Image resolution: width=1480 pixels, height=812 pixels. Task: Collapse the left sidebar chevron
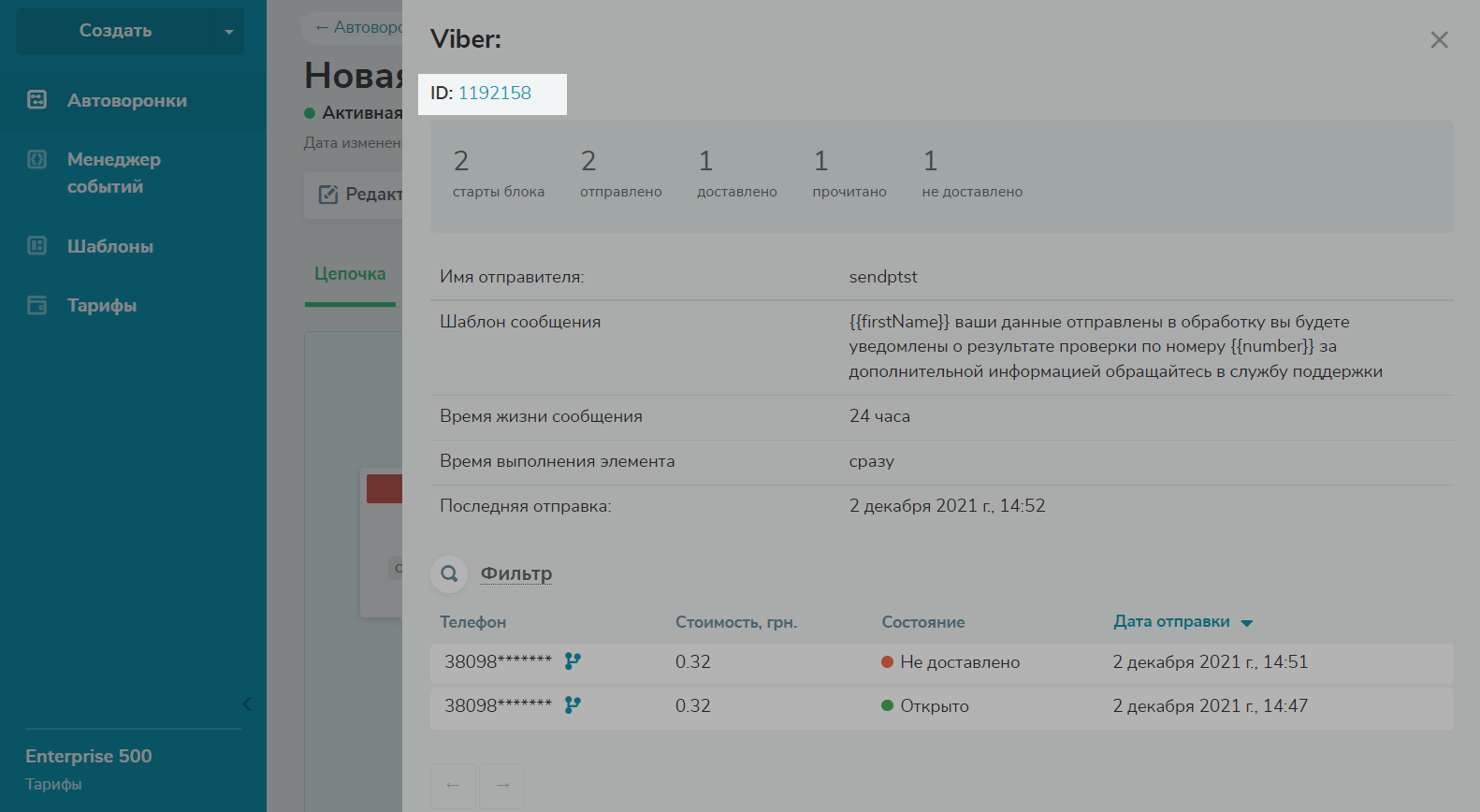[247, 704]
